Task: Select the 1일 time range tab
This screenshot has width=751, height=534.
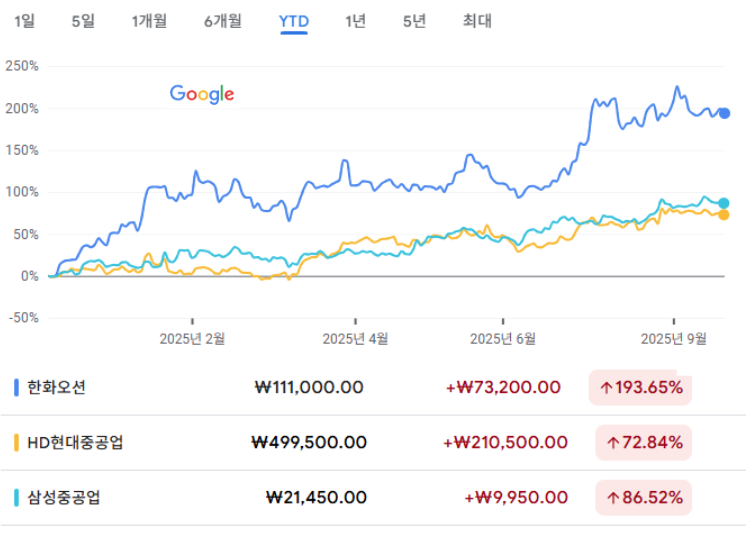Action: (24, 21)
